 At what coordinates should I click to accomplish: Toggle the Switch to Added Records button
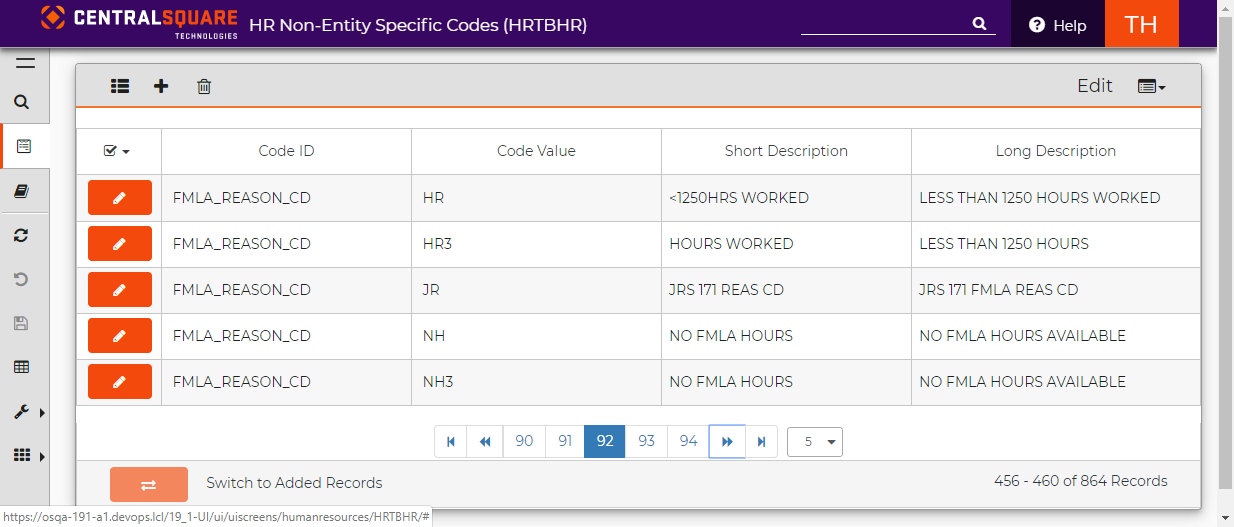[149, 484]
